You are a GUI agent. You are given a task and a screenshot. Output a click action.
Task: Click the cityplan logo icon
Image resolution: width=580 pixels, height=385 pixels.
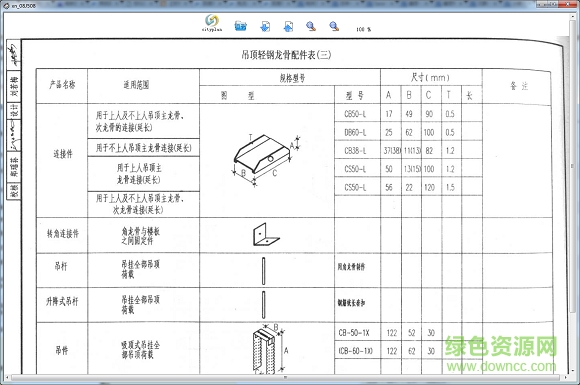[x=212, y=23]
